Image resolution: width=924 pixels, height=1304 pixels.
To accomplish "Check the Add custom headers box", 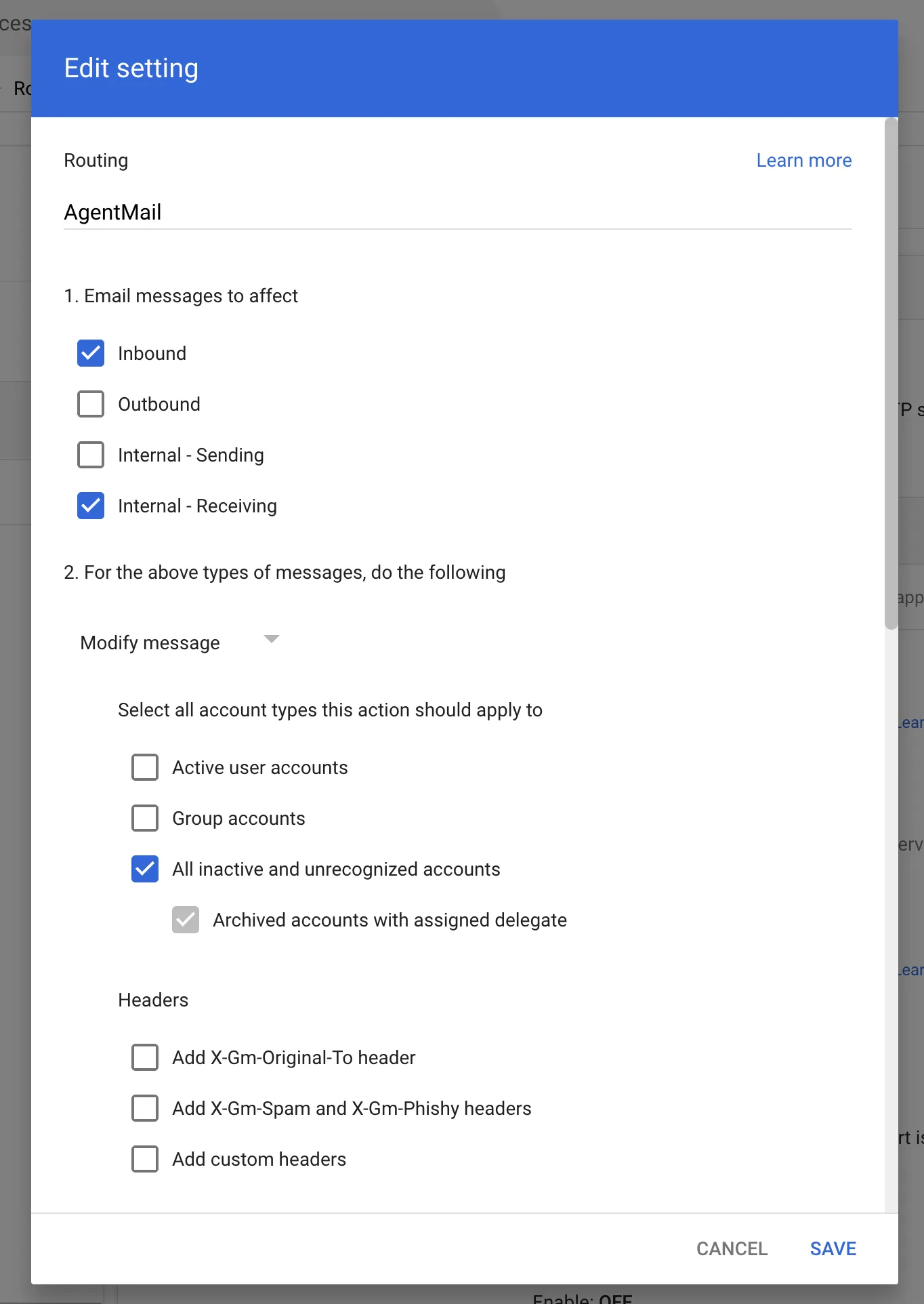I will (145, 1159).
